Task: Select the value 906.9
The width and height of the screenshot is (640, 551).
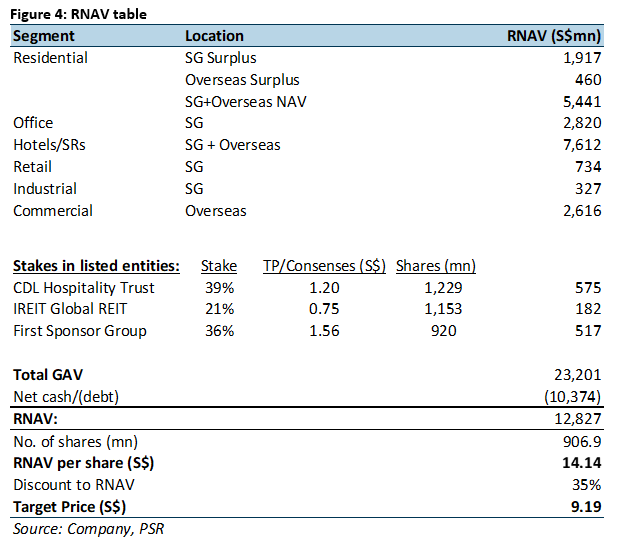Action: coord(582,442)
